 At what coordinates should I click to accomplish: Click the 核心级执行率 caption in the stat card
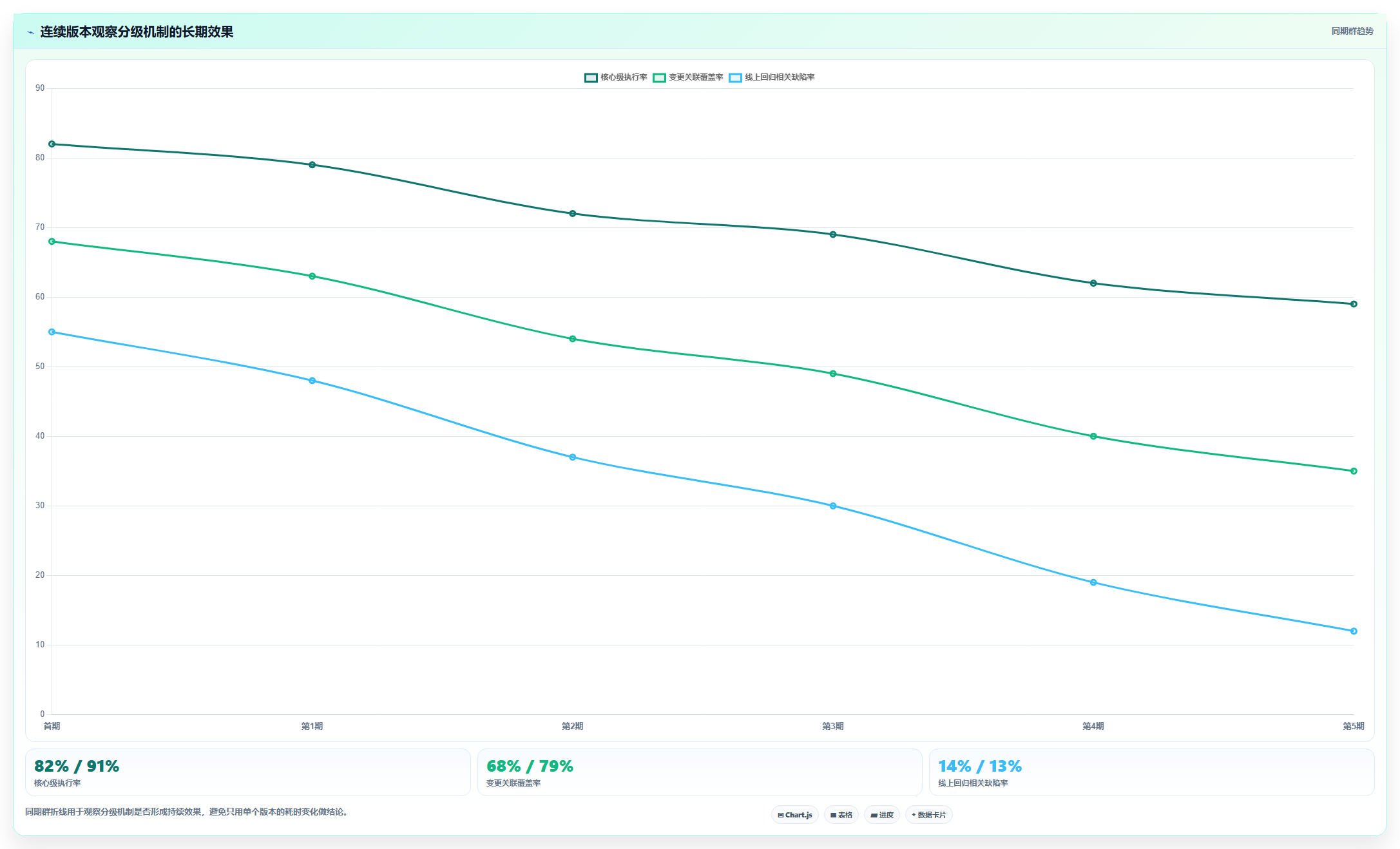pyautogui.click(x=57, y=783)
